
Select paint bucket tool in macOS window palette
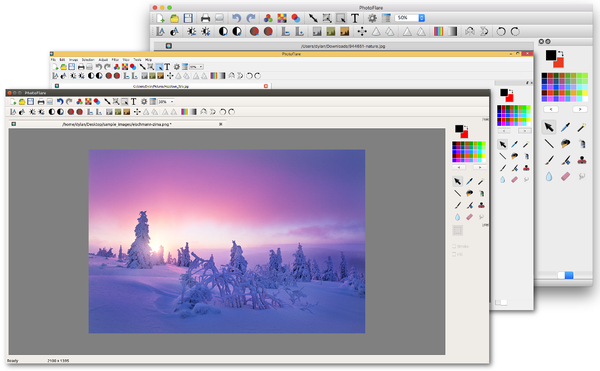click(x=565, y=144)
